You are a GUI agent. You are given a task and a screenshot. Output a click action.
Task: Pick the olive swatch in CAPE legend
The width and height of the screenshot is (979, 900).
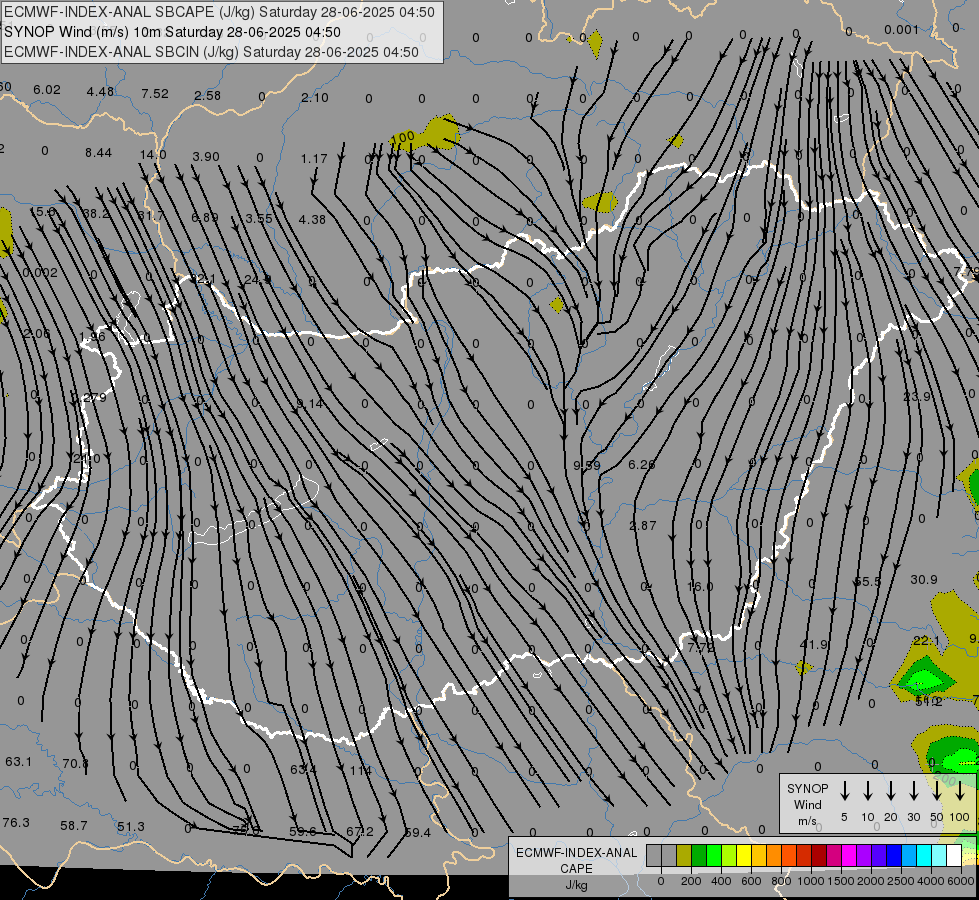pyautogui.click(x=684, y=856)
